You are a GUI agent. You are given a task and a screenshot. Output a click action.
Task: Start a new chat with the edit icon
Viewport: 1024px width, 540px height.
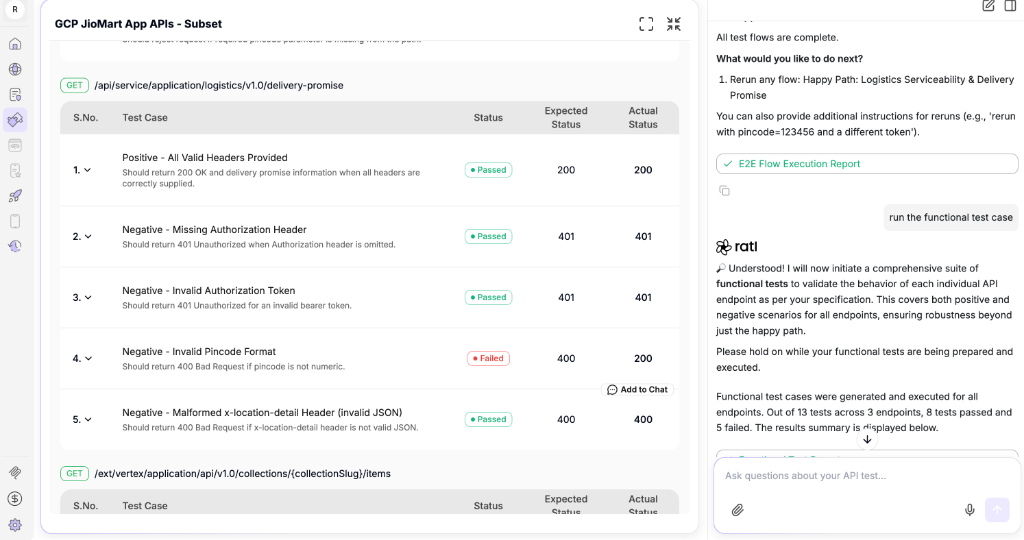pos(988,6)
